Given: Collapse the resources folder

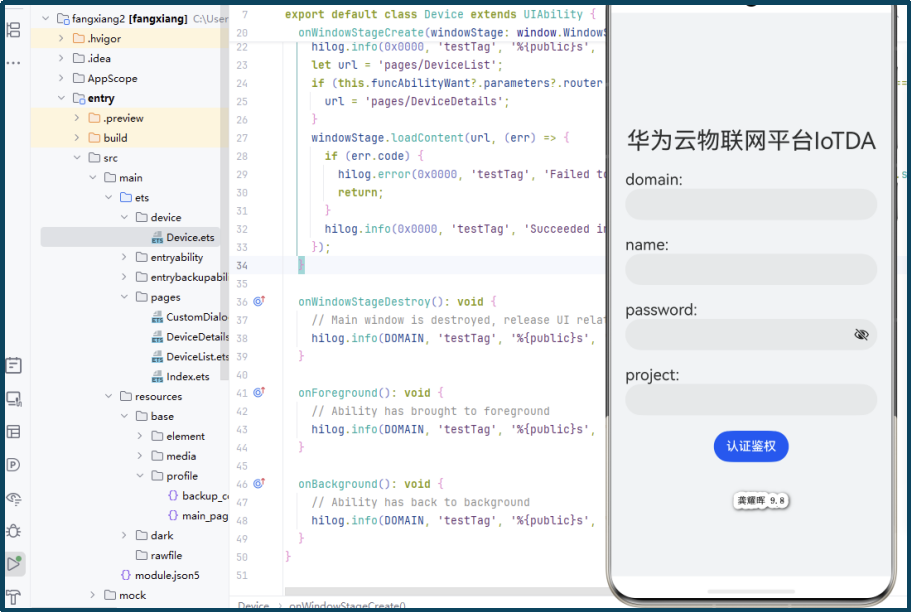Looking at the screenshot, I should pos(108,396).
